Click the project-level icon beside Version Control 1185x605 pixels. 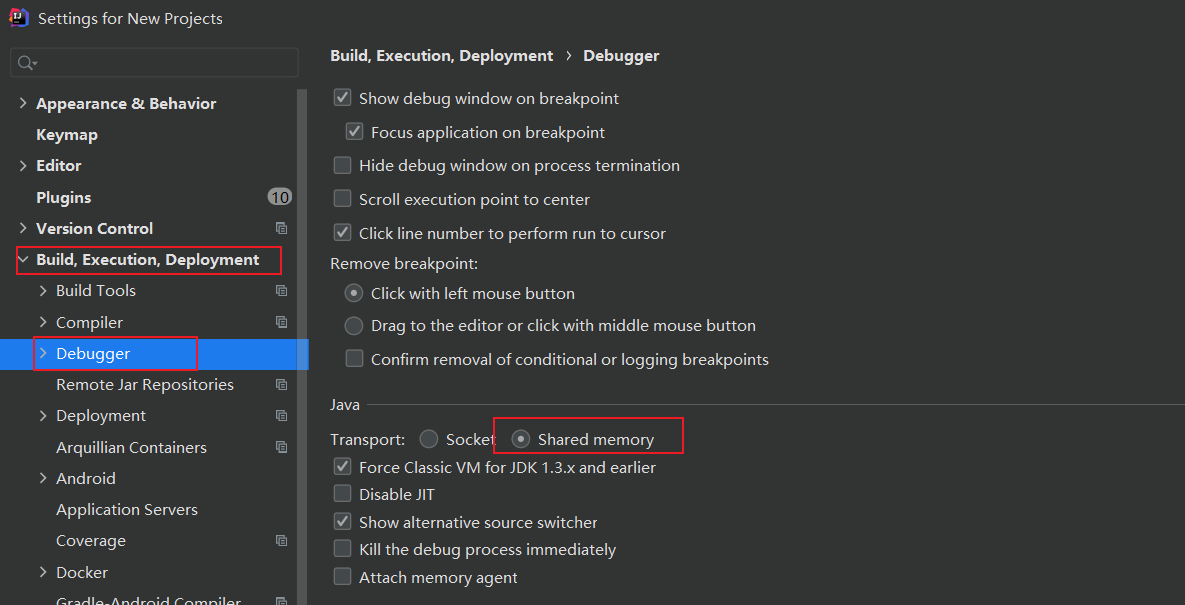point(281,228)
